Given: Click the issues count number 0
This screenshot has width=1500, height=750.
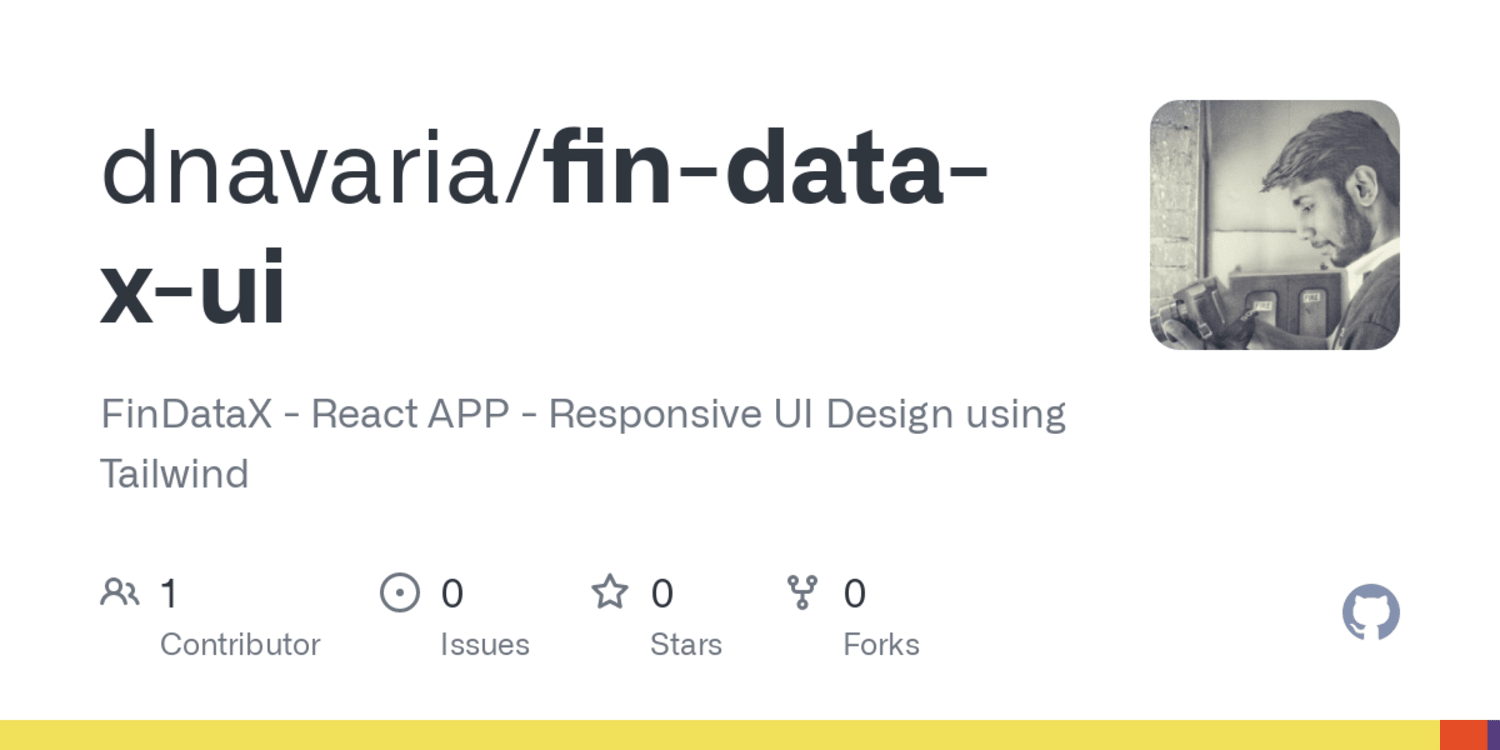Looking at the screenshot, I should coord(452,594).
